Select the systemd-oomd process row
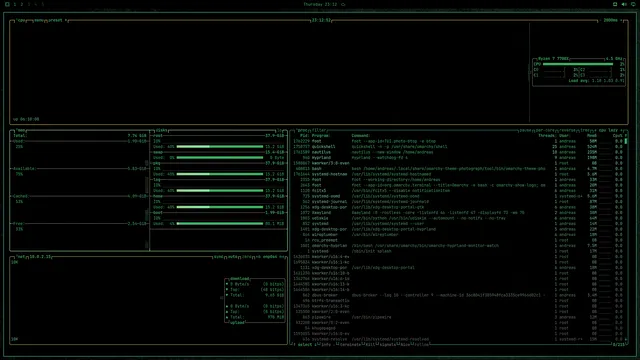640x360 pixels. (458, 196)
